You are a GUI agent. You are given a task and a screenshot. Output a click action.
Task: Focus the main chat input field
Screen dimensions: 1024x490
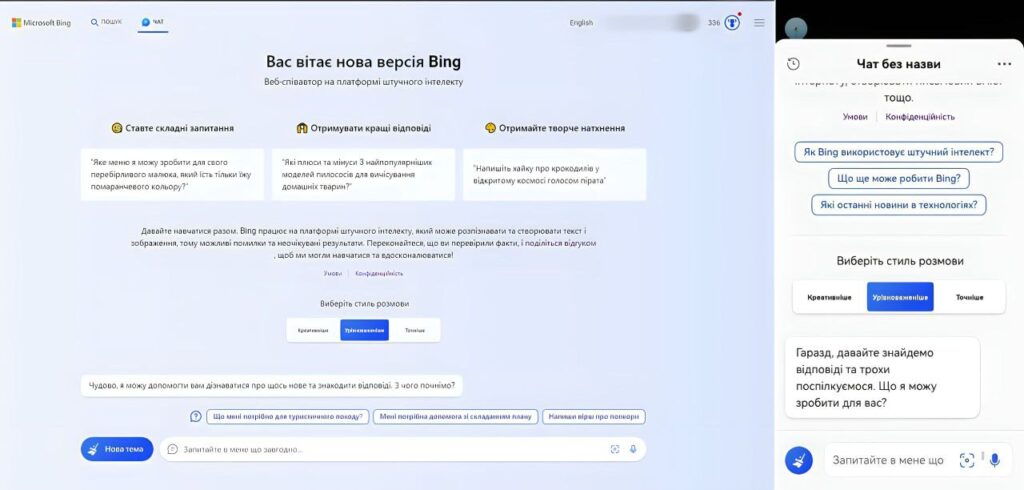point(402,449)
